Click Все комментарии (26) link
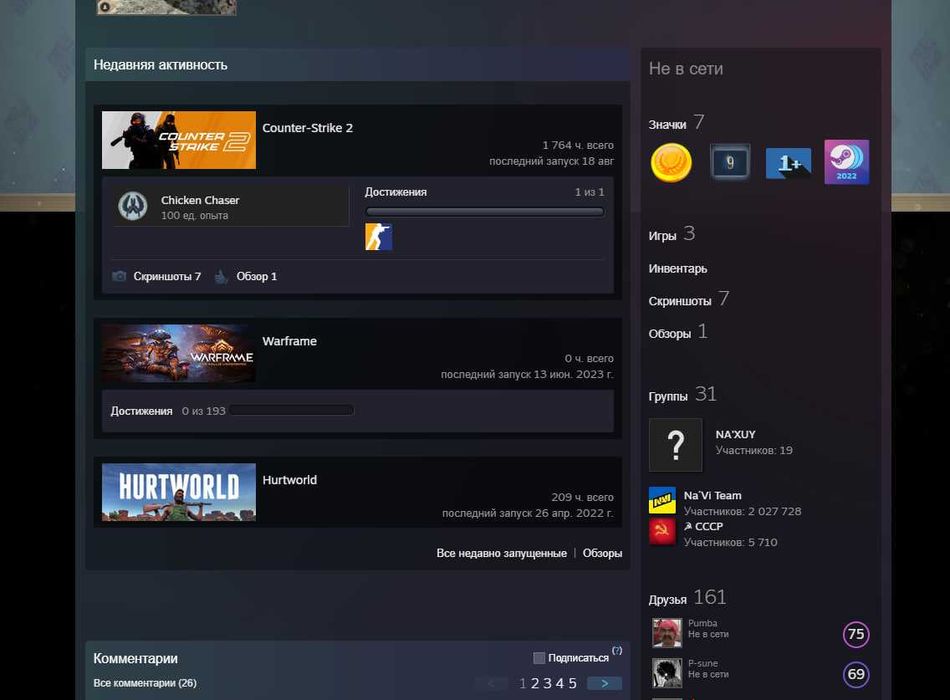Viewport: 950px width, 700px height. pyautogui.click(x=145, y=683)
